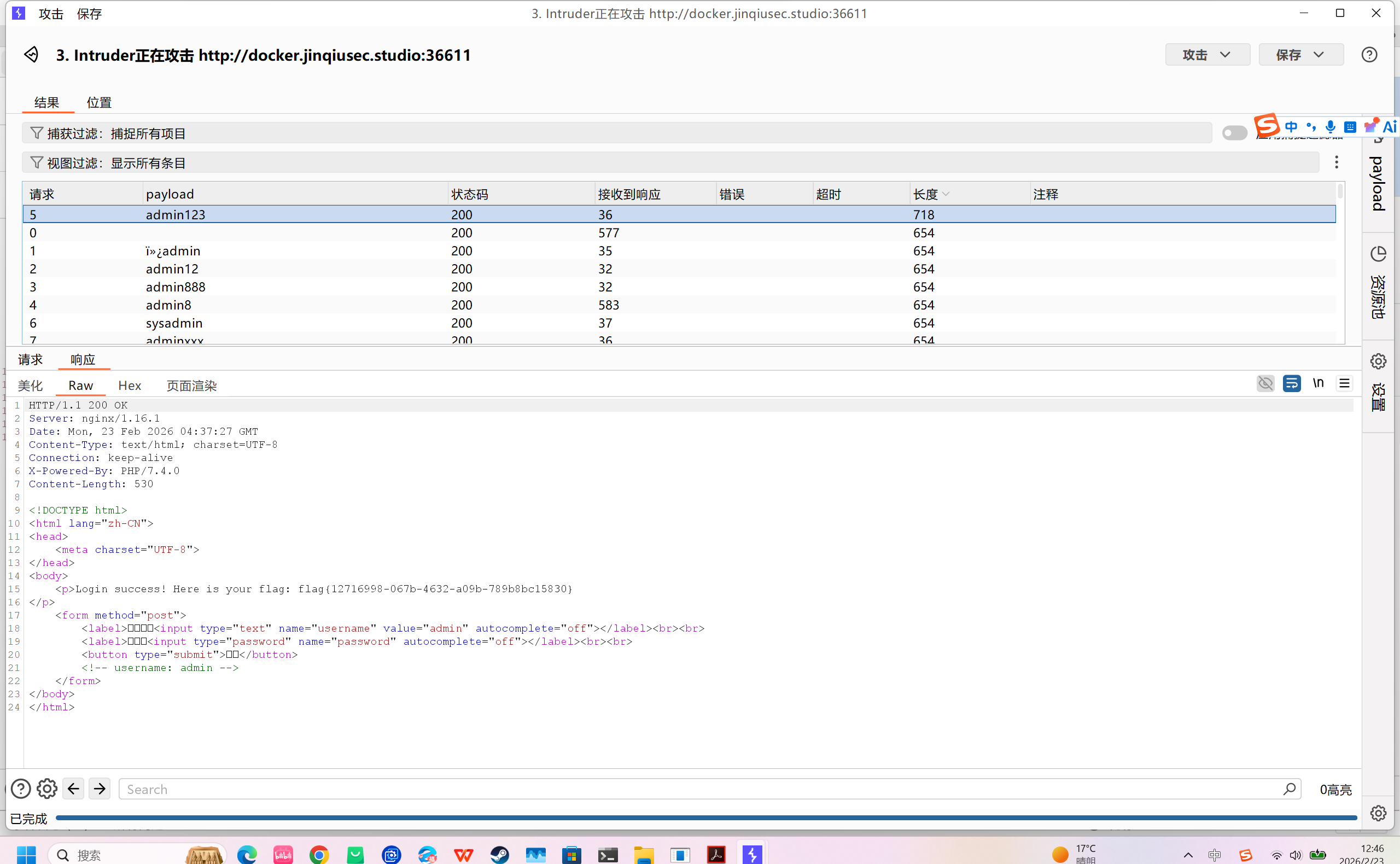Click inside the Search input field
Image resolution: width=1400 pixels, height=864 pixels.
(686, 789)
